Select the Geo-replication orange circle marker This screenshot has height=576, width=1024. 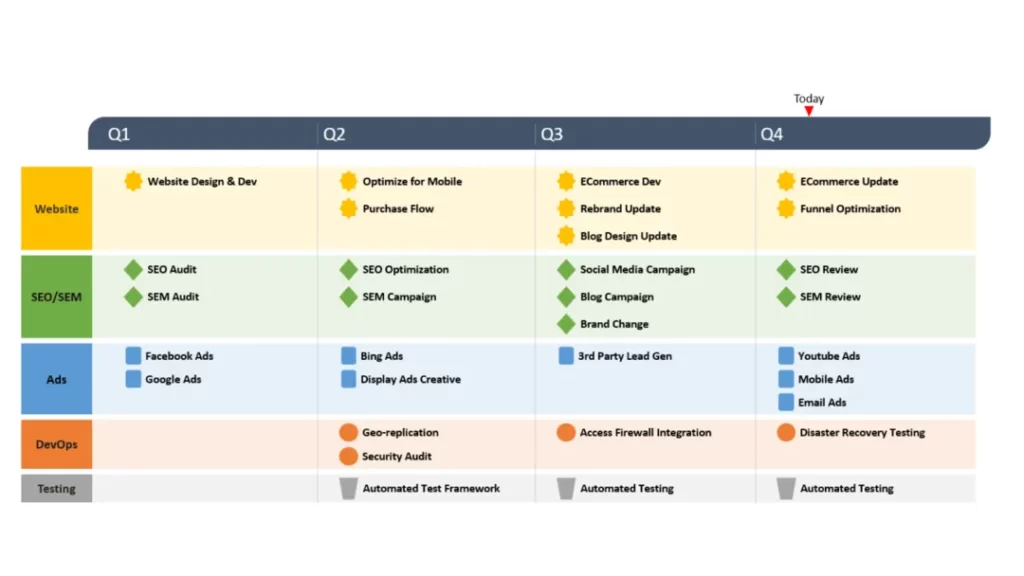tap(348, 432)
